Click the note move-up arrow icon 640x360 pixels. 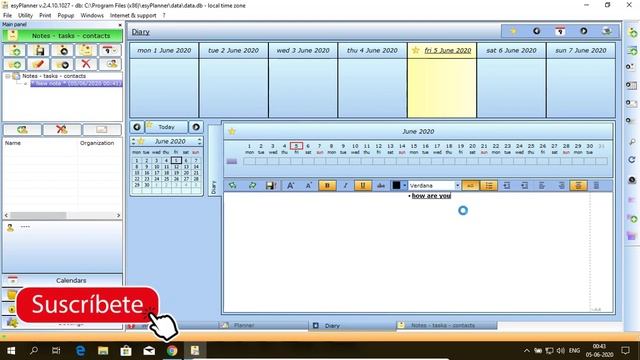(x=62, y=51)
